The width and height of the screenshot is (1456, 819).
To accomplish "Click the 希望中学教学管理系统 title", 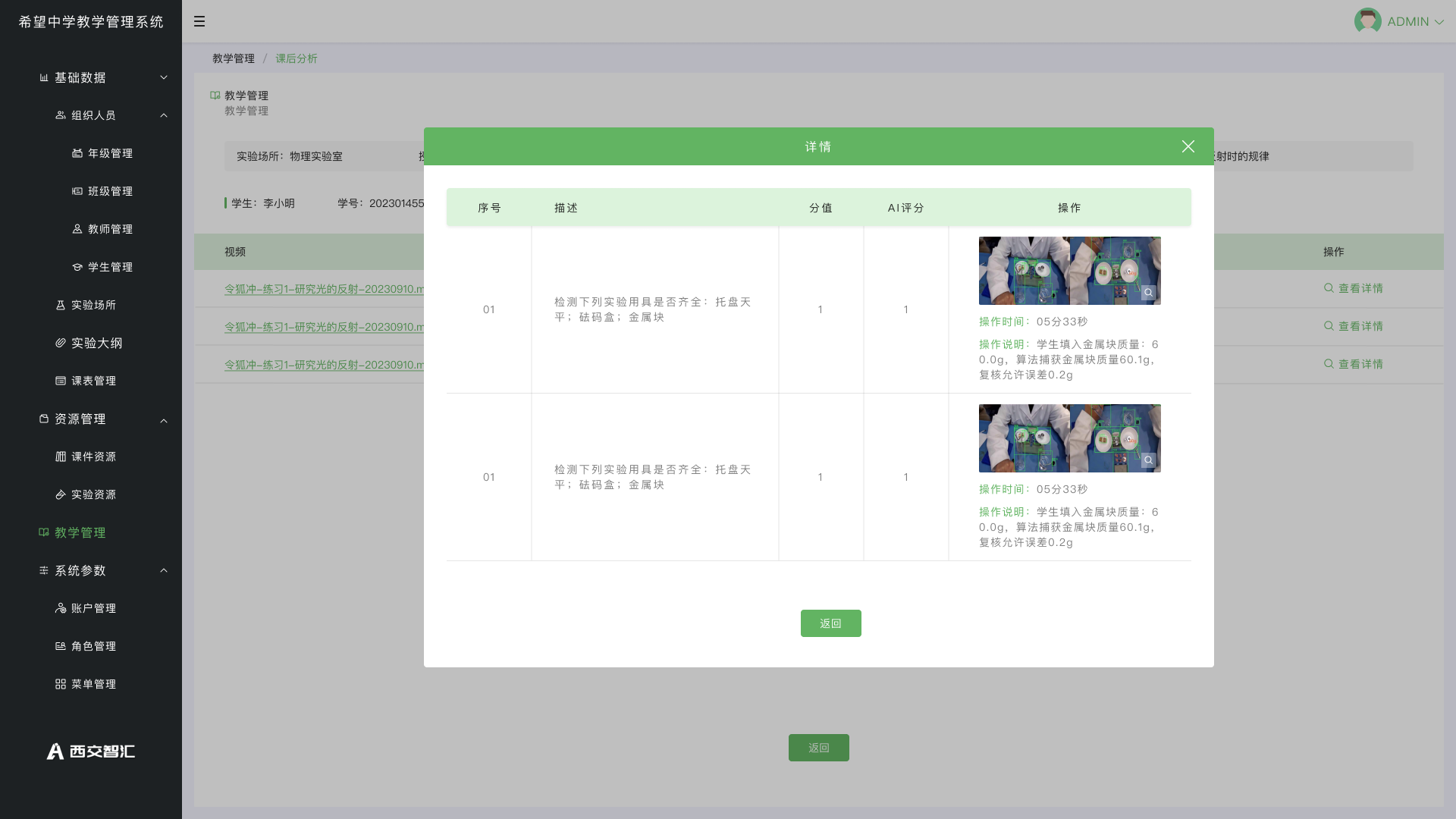I will 91,22.
